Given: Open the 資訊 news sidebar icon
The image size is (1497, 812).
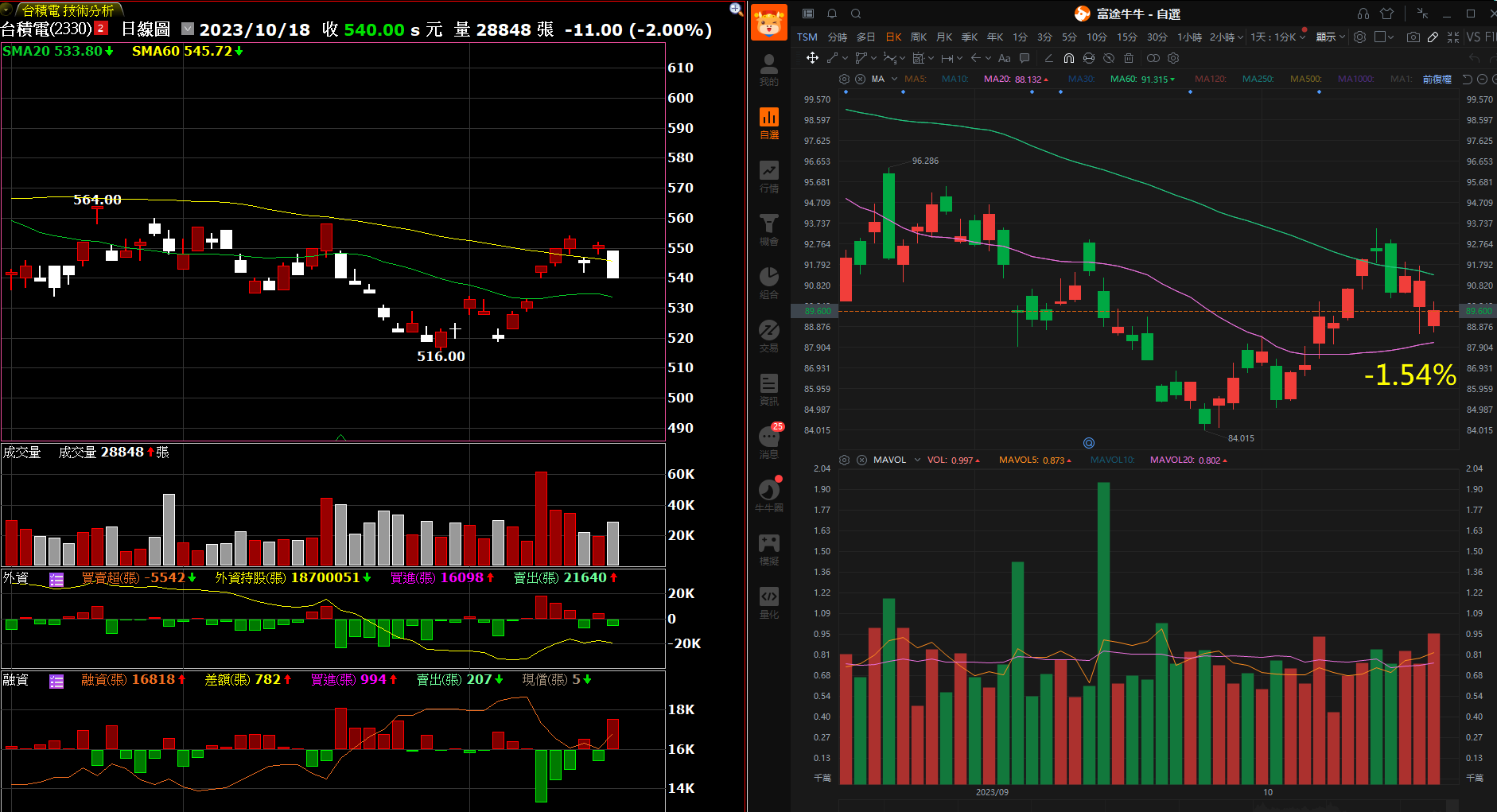Looking at the screenshot, I should pos(769,390).
